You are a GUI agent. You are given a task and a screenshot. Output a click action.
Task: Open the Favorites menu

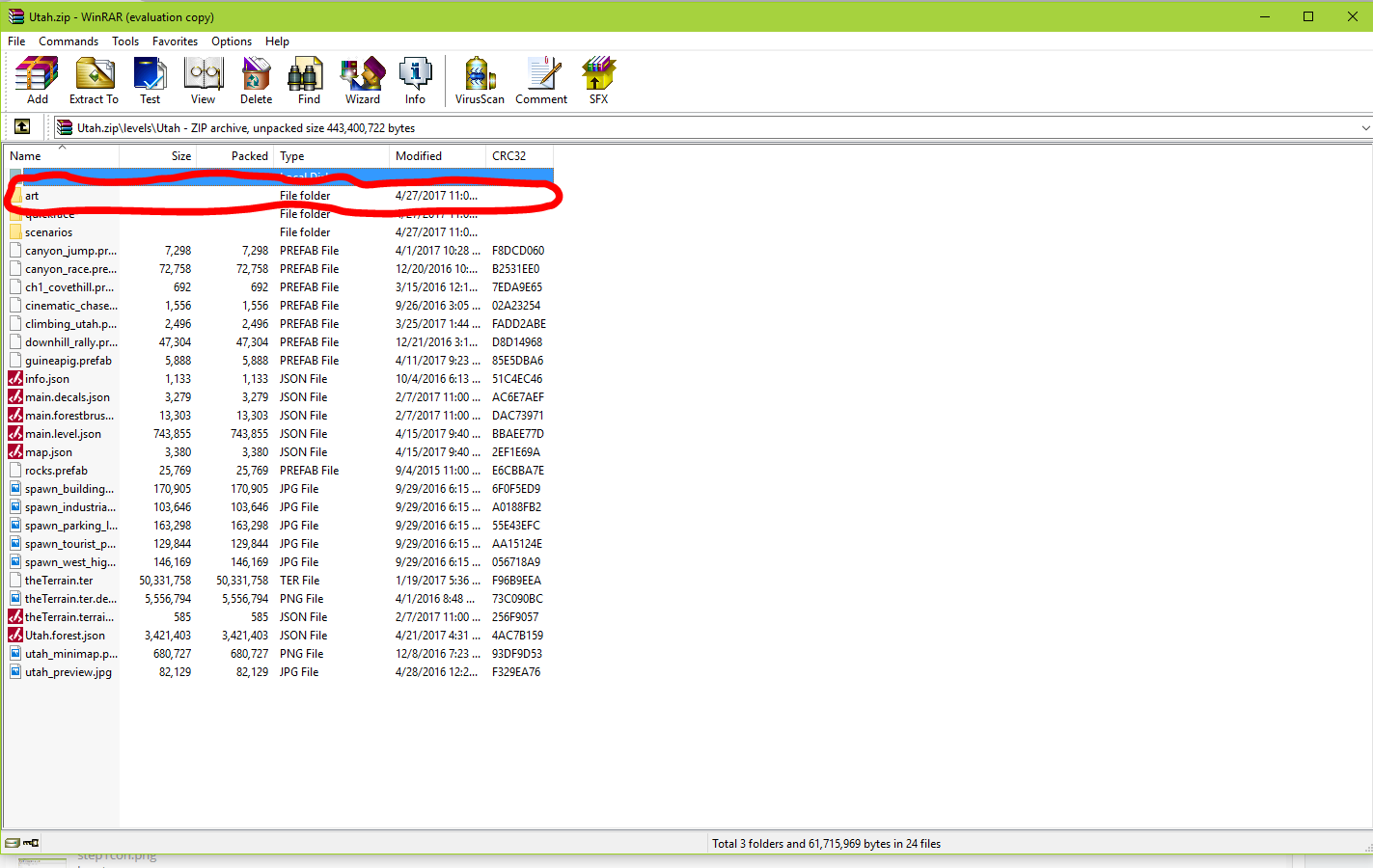click(x=175, y=41)
